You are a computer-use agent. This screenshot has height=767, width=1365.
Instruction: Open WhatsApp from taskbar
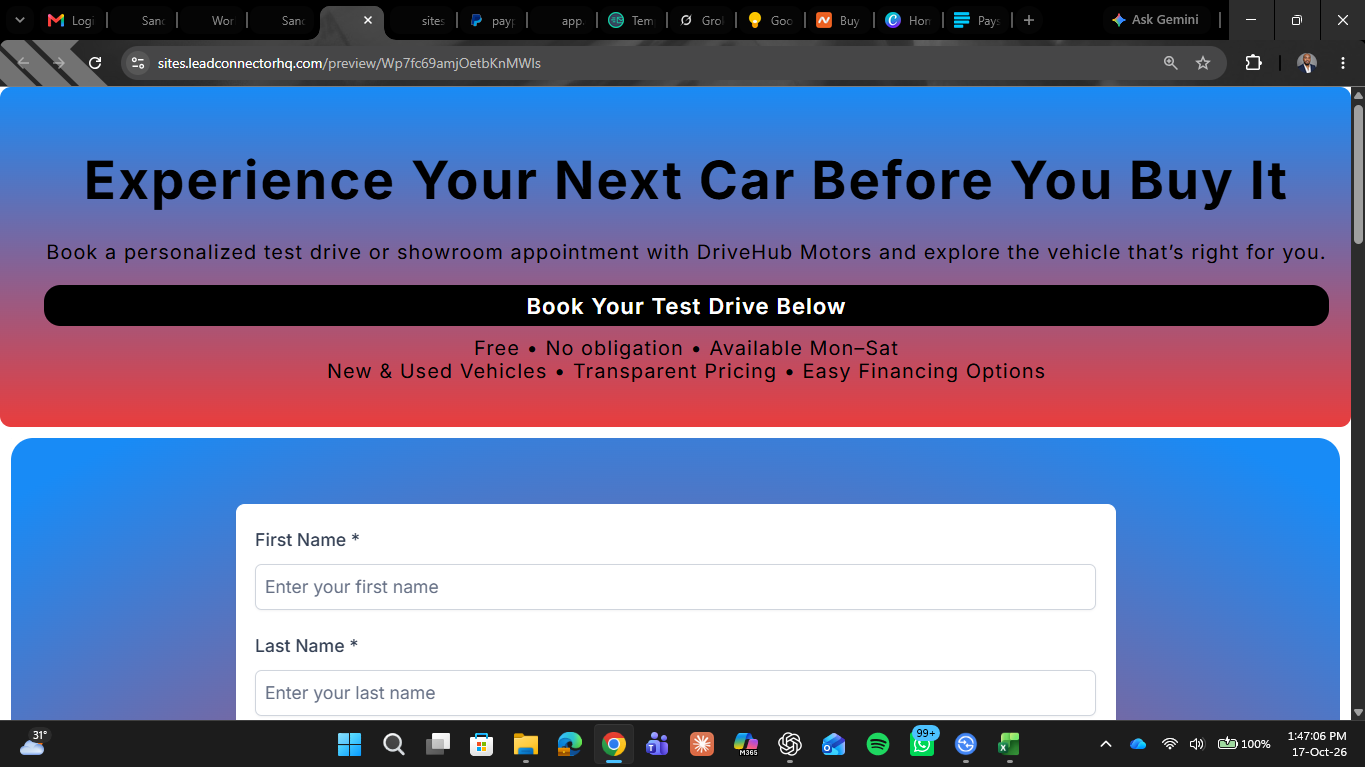tap(922, 744)
